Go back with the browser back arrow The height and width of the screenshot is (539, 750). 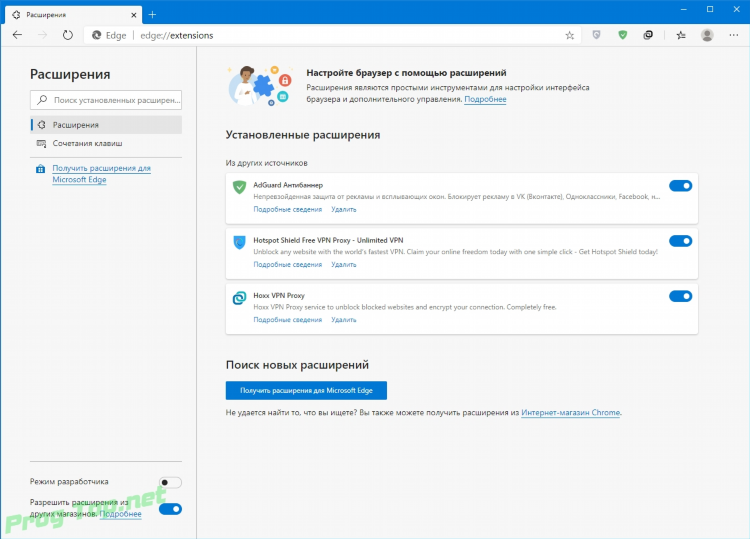(17, 35)
